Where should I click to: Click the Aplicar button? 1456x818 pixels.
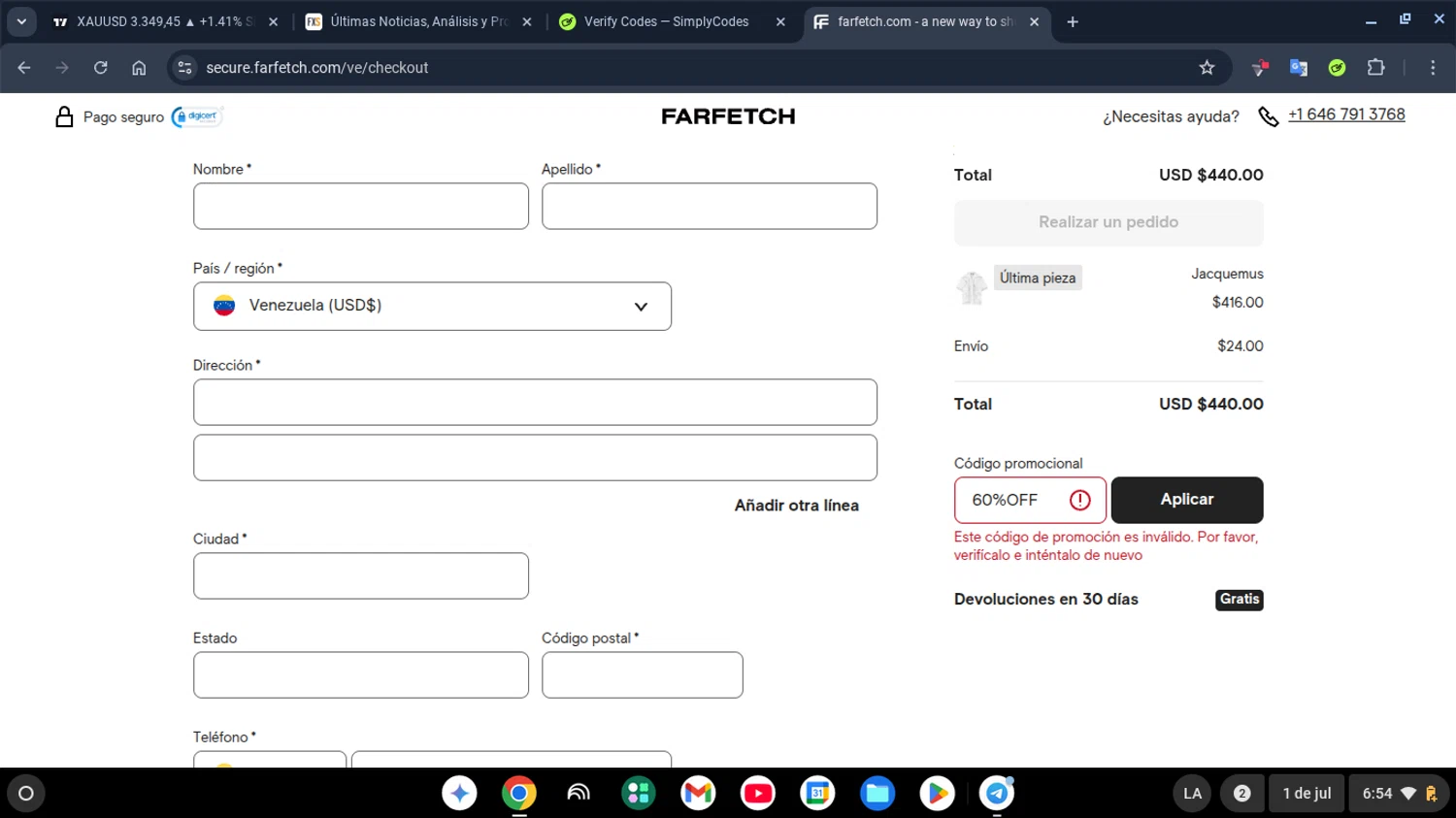[x=1187, y=500]
